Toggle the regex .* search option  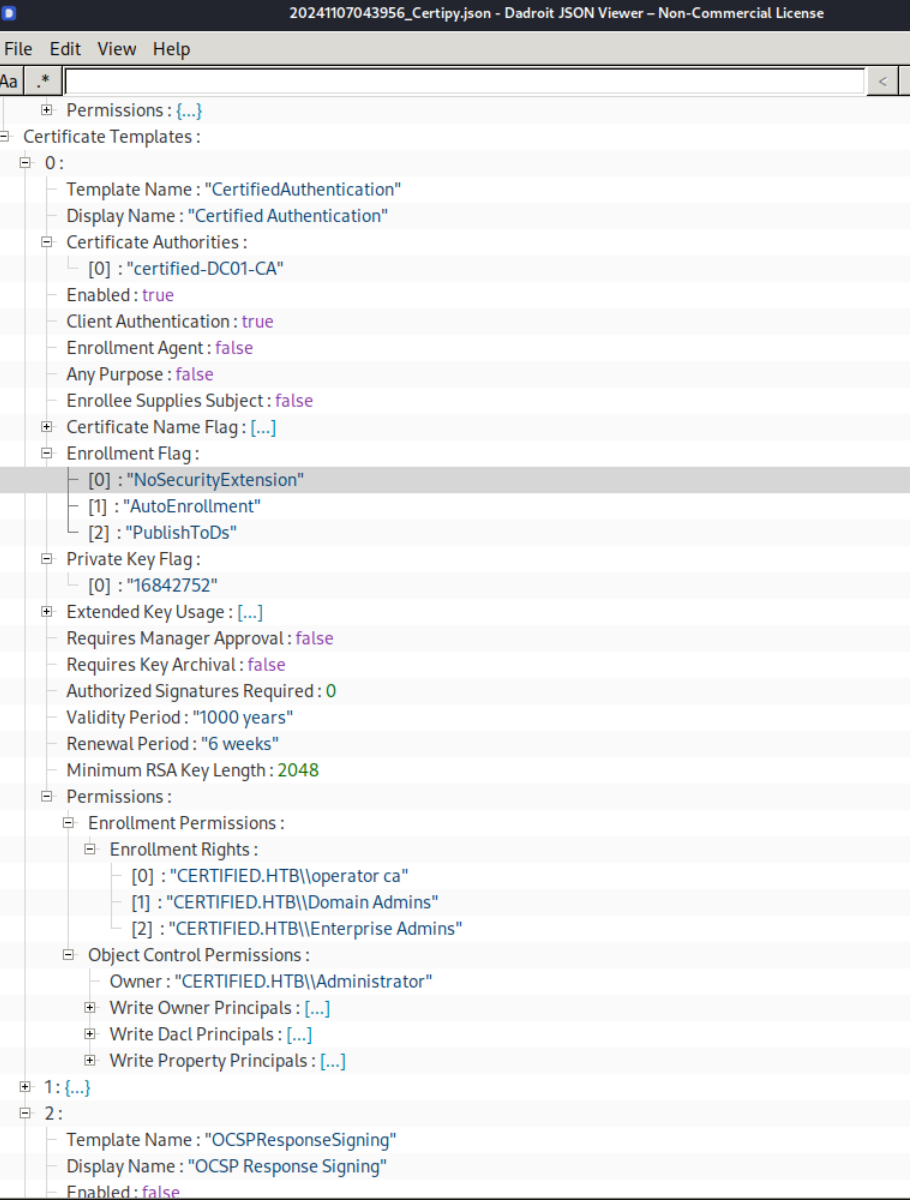pyautogui.click(x=41, y=81)
